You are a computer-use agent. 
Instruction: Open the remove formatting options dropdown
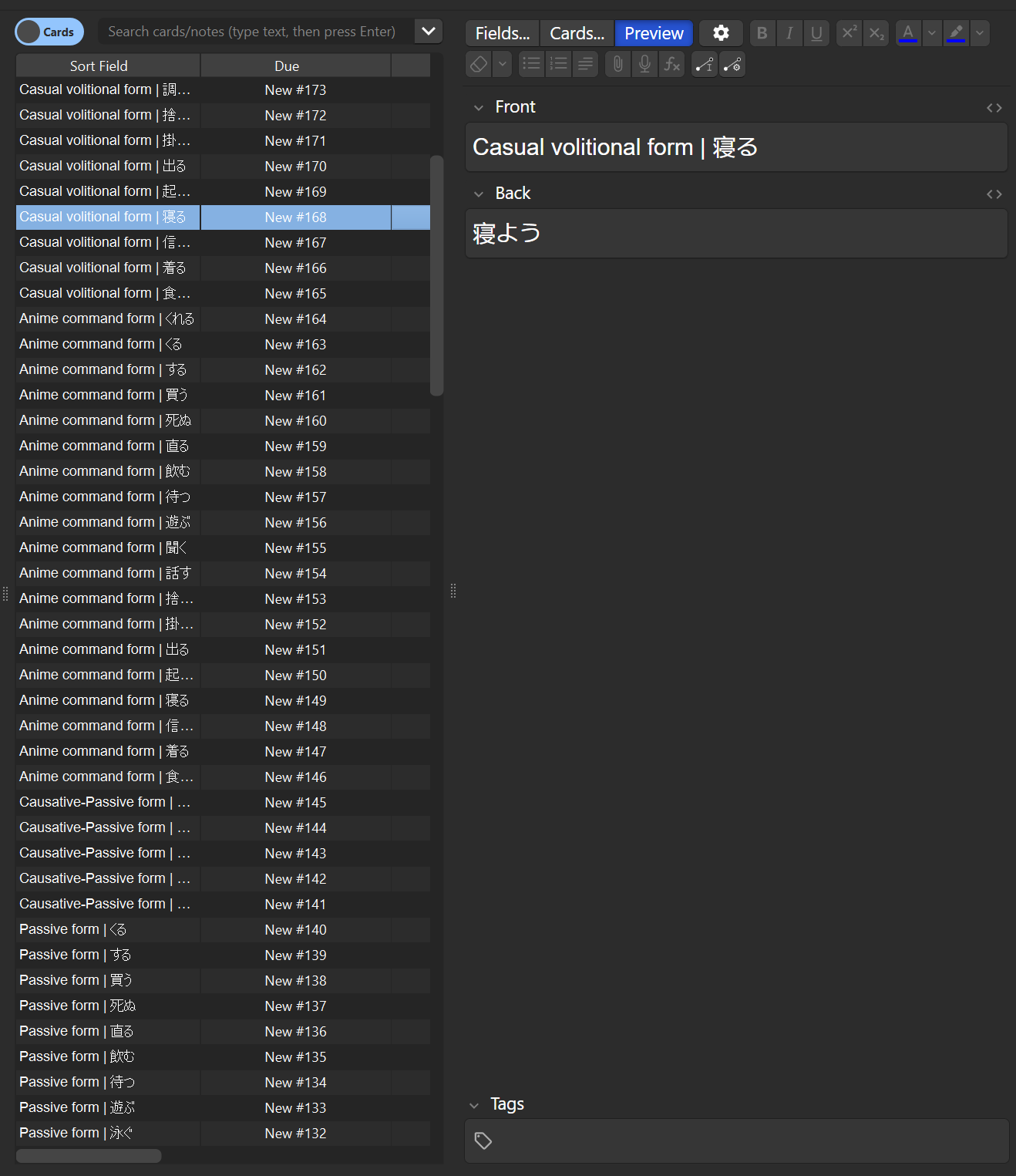click(502, 64)
